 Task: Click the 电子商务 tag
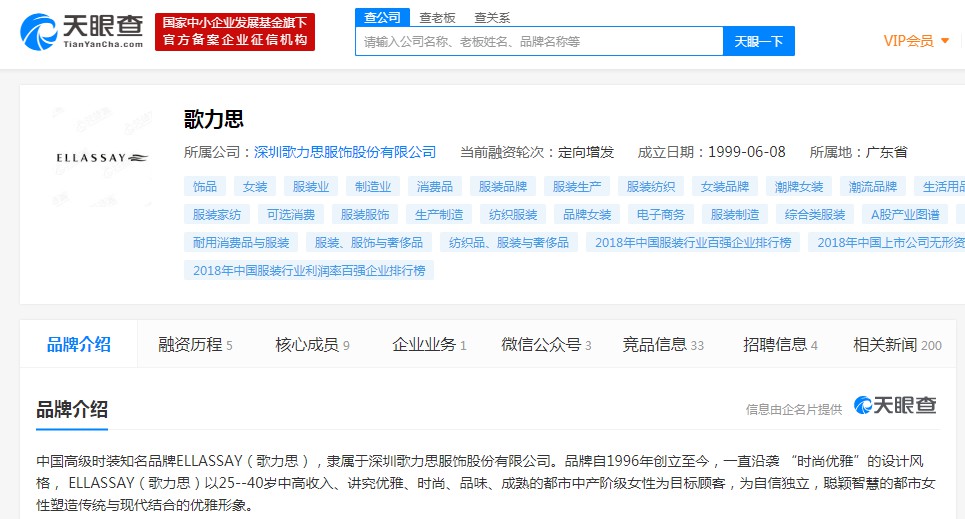pos(660,214)
